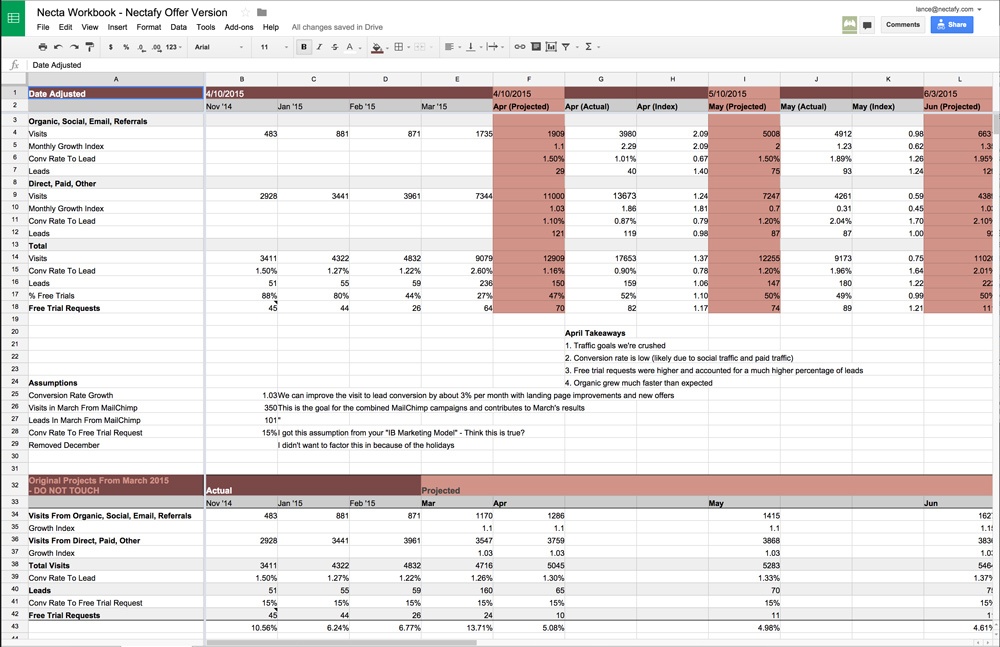Open the borders menu
The height and width of the screenshot is (647, 1000).
coord(399,47)
